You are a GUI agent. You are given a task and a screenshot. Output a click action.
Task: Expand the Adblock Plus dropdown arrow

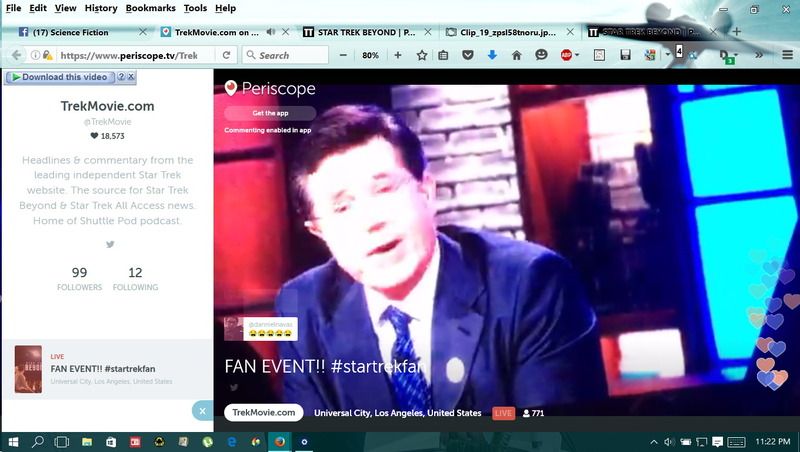(x=577, y=55)
